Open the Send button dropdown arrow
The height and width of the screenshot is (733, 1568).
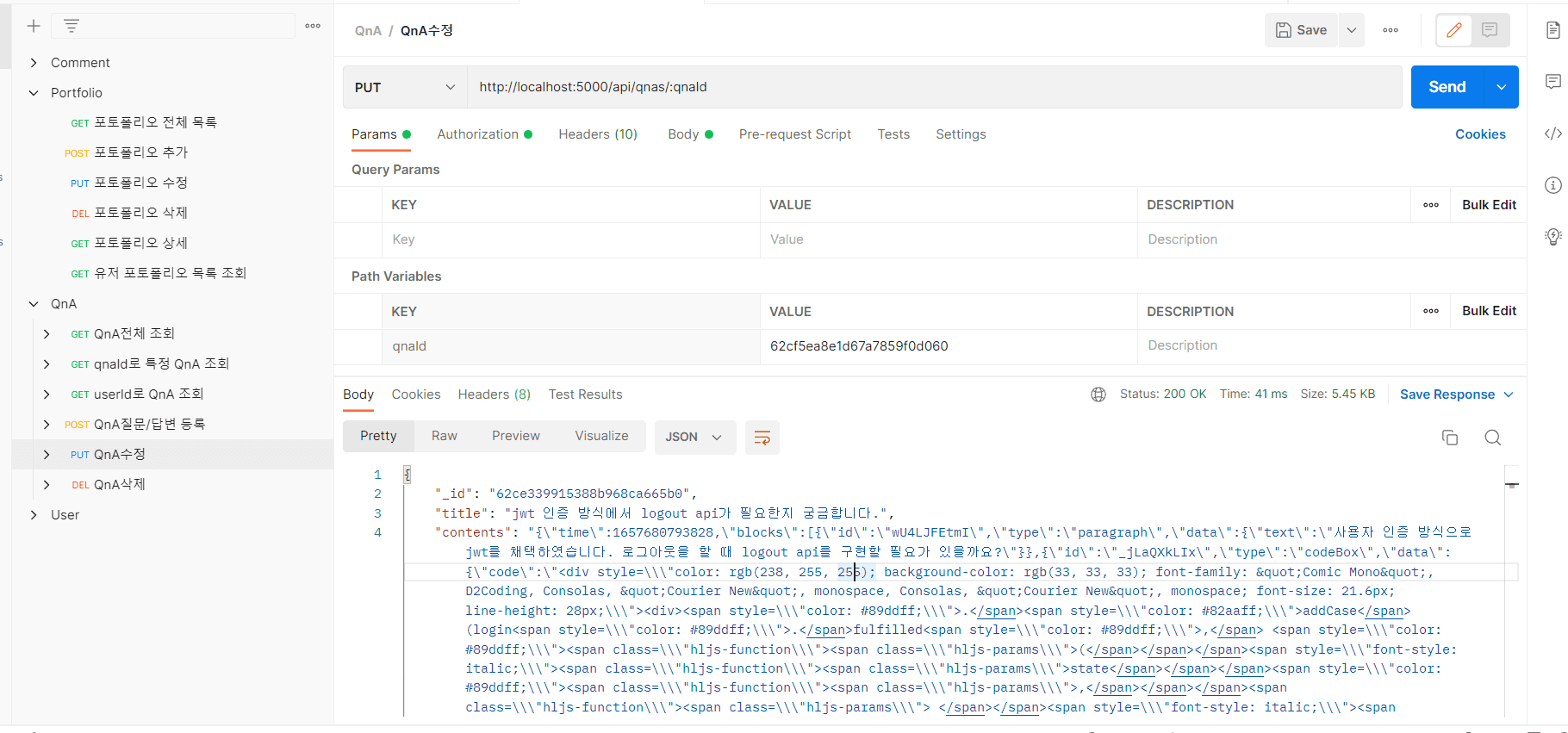[1502, 87]
